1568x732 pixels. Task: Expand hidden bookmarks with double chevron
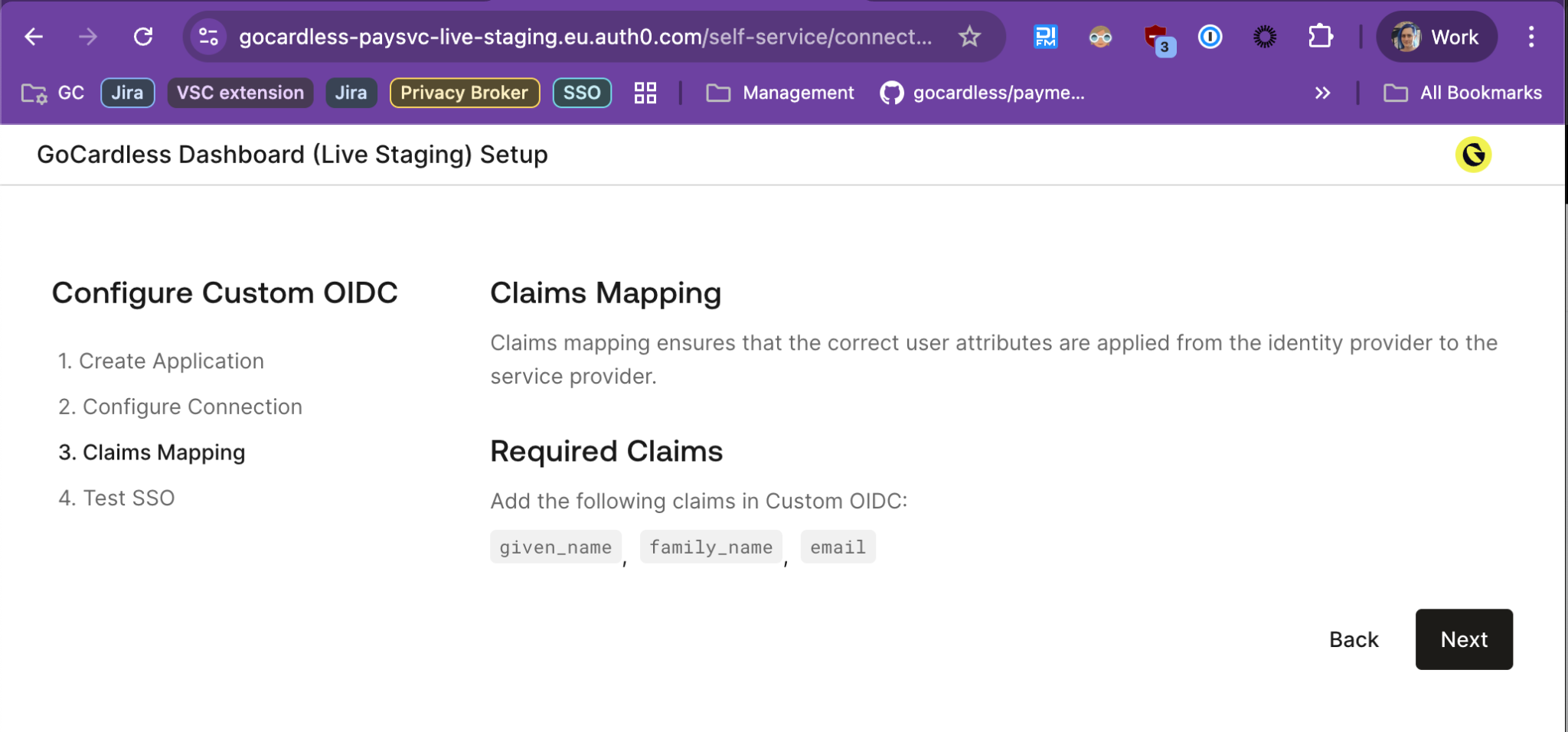1322,93
